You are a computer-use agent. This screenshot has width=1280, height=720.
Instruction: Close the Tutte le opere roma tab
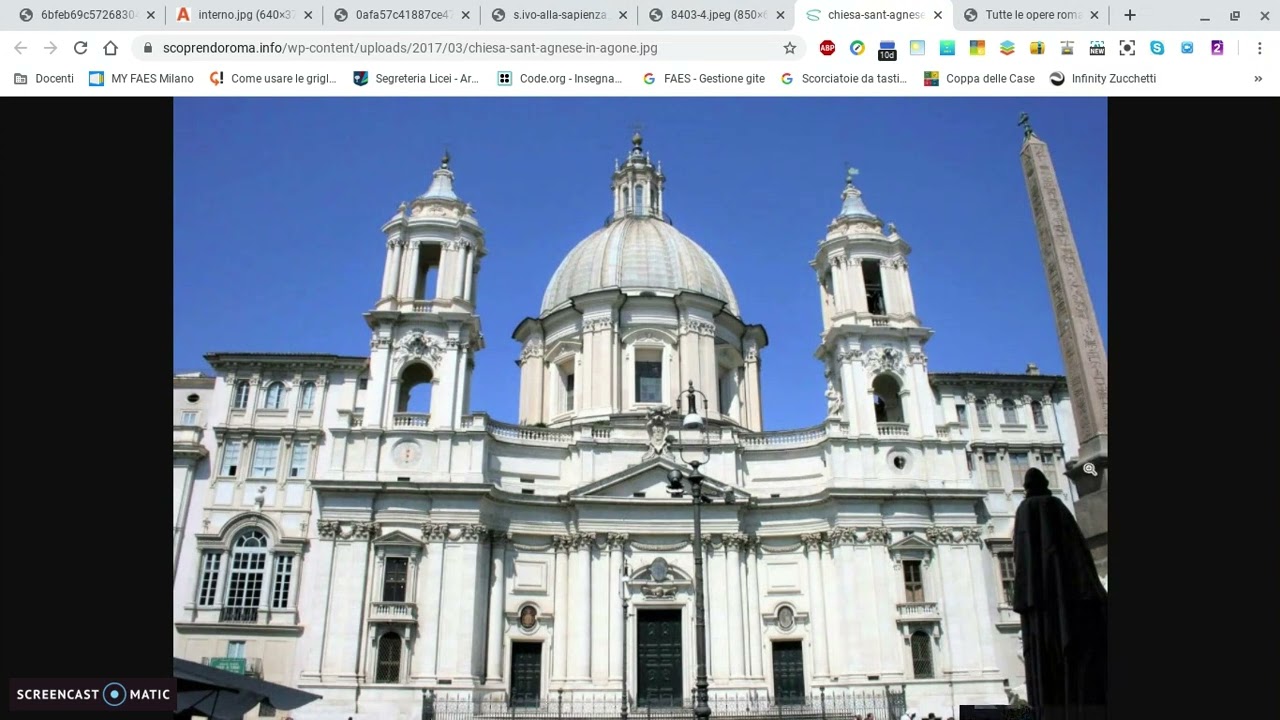pyautogui.click(x=1094, y=15)
